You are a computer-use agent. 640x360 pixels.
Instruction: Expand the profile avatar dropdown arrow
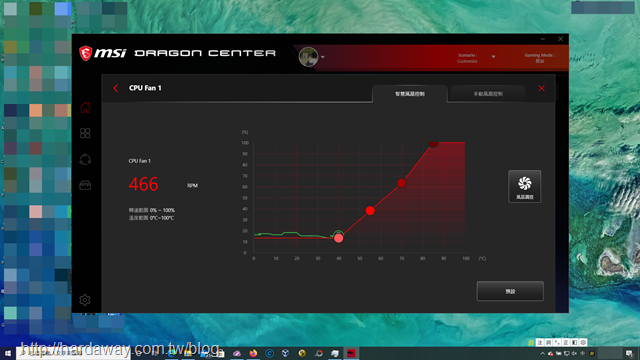(322, 57)
